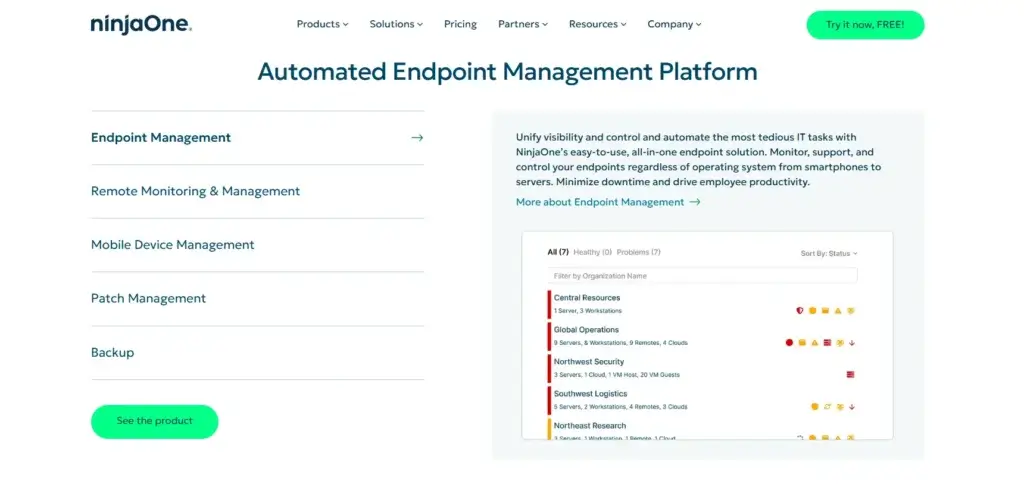Click the yellow warning triangle in Central Resources row
The image size is (1024, 499).
point(838,311)
